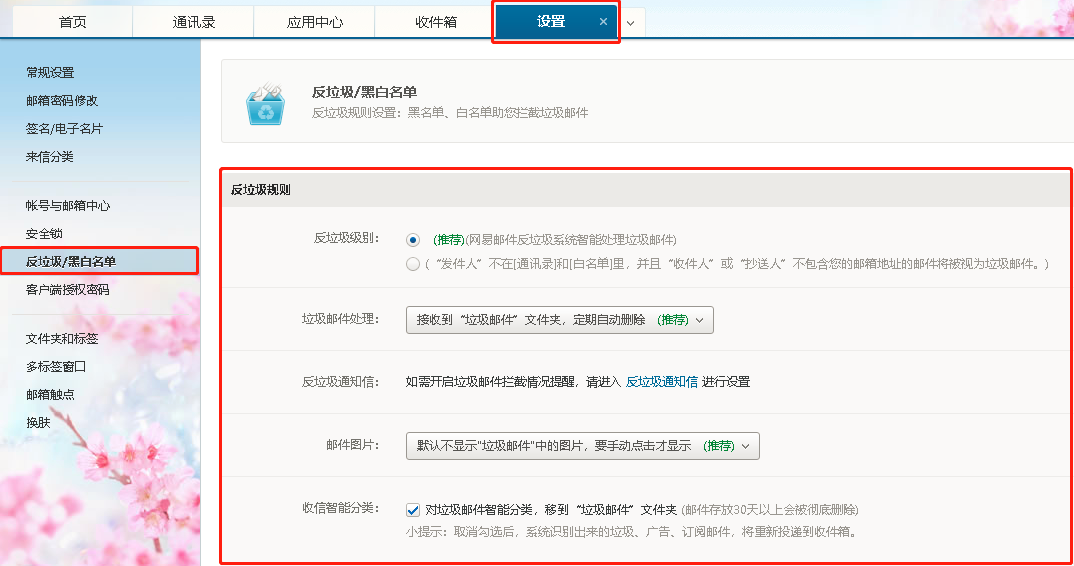This screenshot has width=1074, height=566.
Task: Open 邮箱触点 settings
Action: point(50,395)
